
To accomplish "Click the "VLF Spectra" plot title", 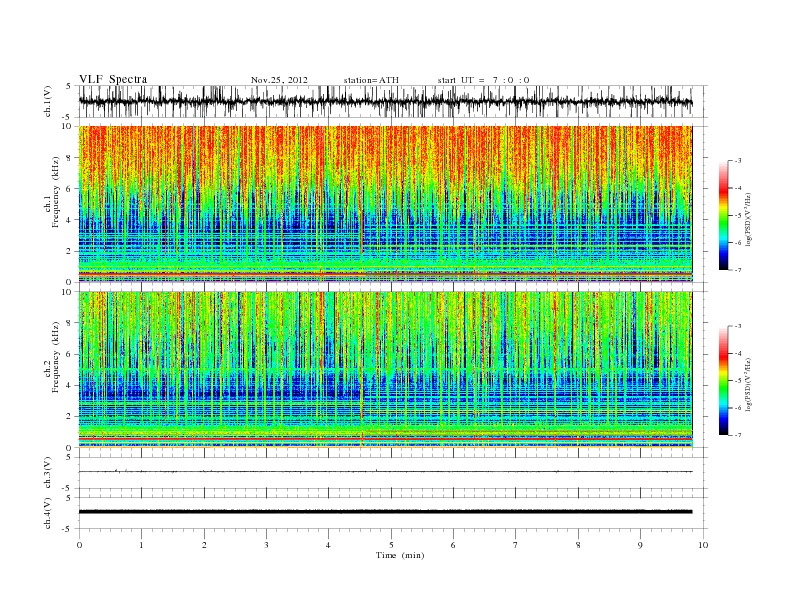I will pos(113,79).
